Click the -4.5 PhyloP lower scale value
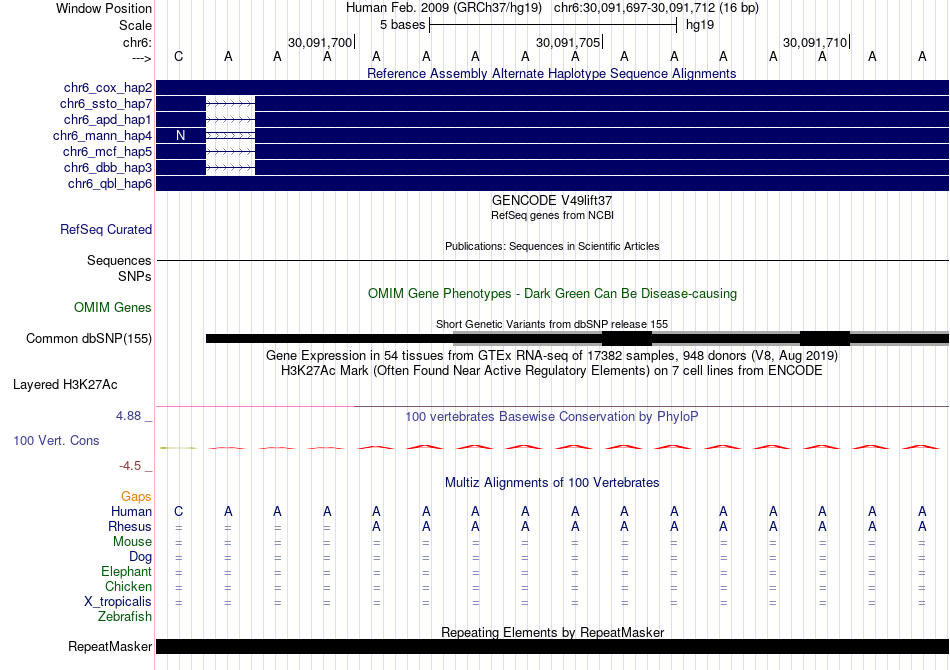This screenshot has height=670, width=950. point(130,465)
